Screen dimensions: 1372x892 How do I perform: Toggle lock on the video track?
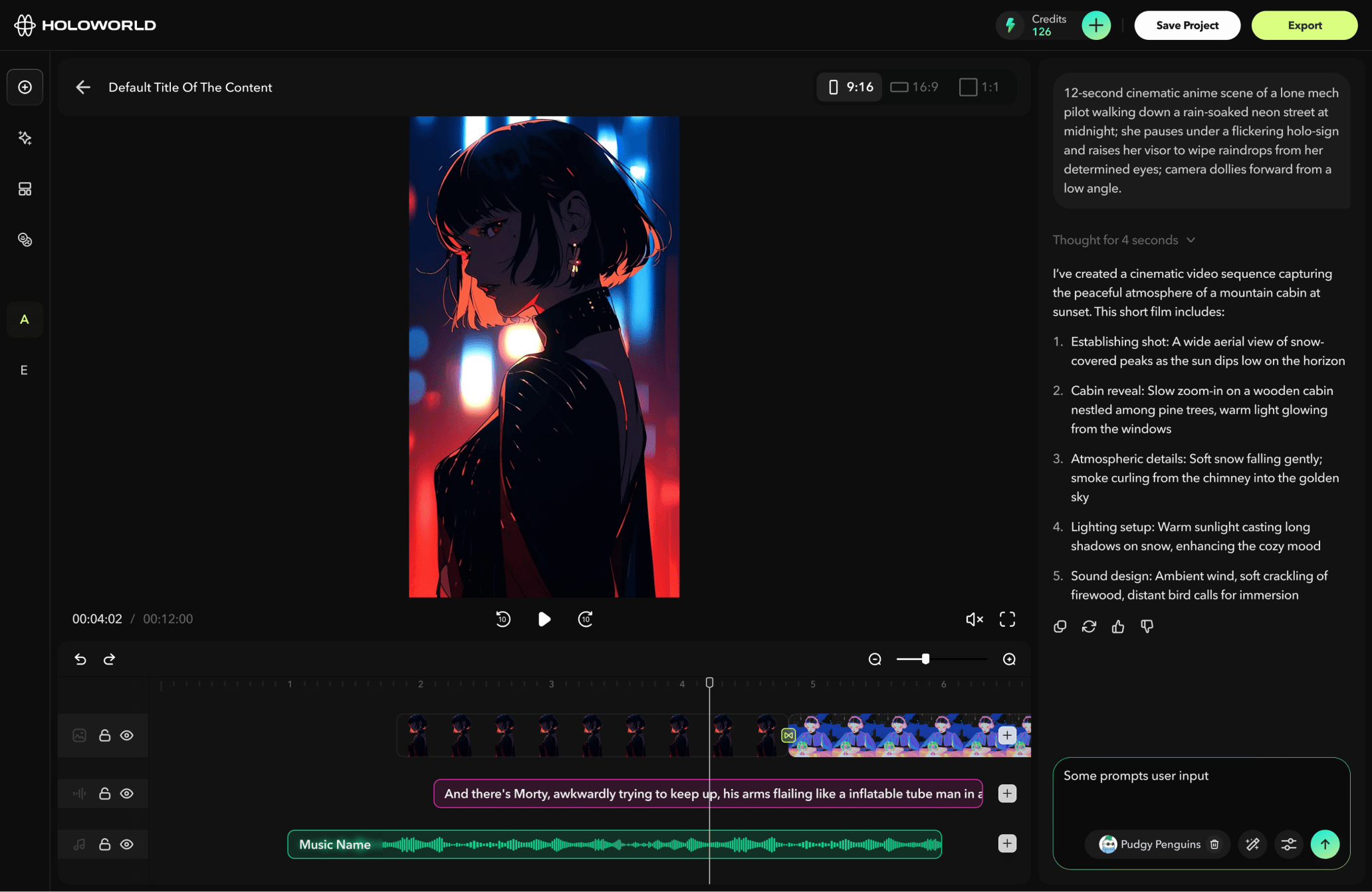(104, 735)
